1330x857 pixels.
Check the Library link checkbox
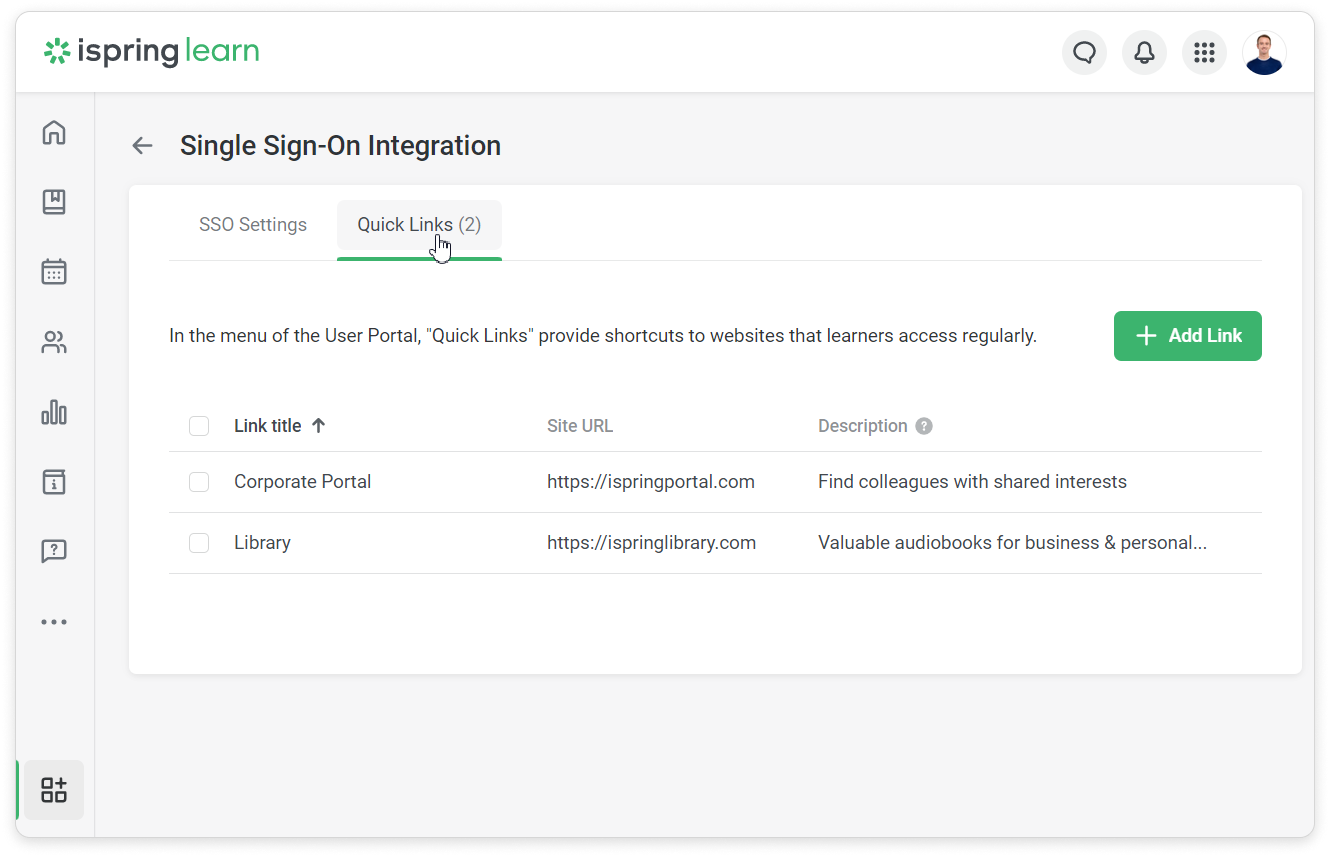point(199,542)
